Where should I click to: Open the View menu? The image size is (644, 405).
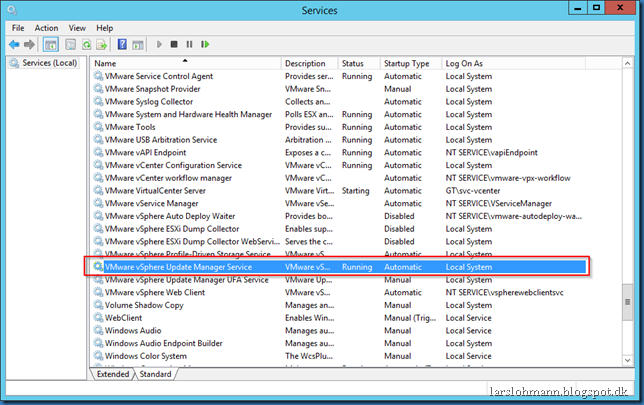pyautogui.click(x=77, y=28)
